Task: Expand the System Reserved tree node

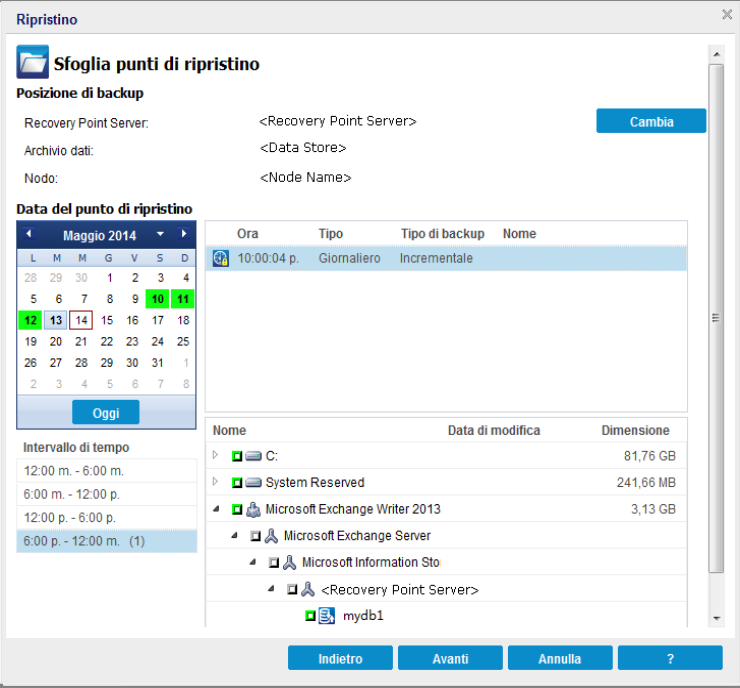Action: (x=216, y=481)
